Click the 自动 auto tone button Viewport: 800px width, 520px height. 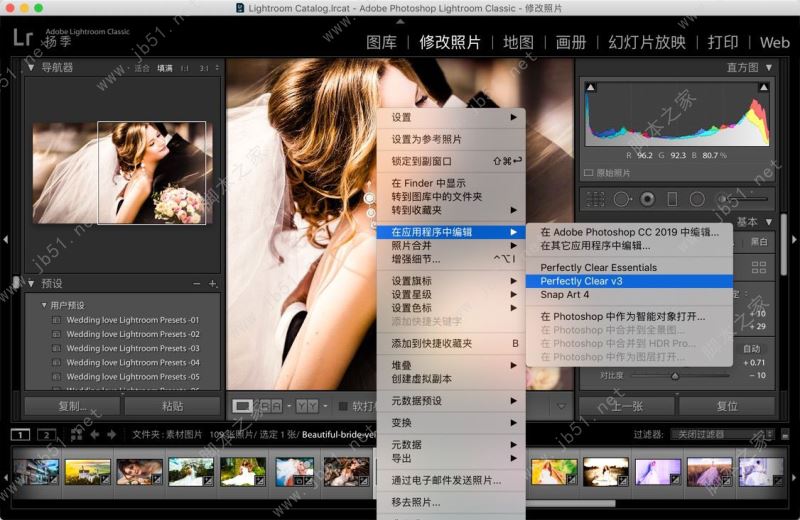coord(752,349)
